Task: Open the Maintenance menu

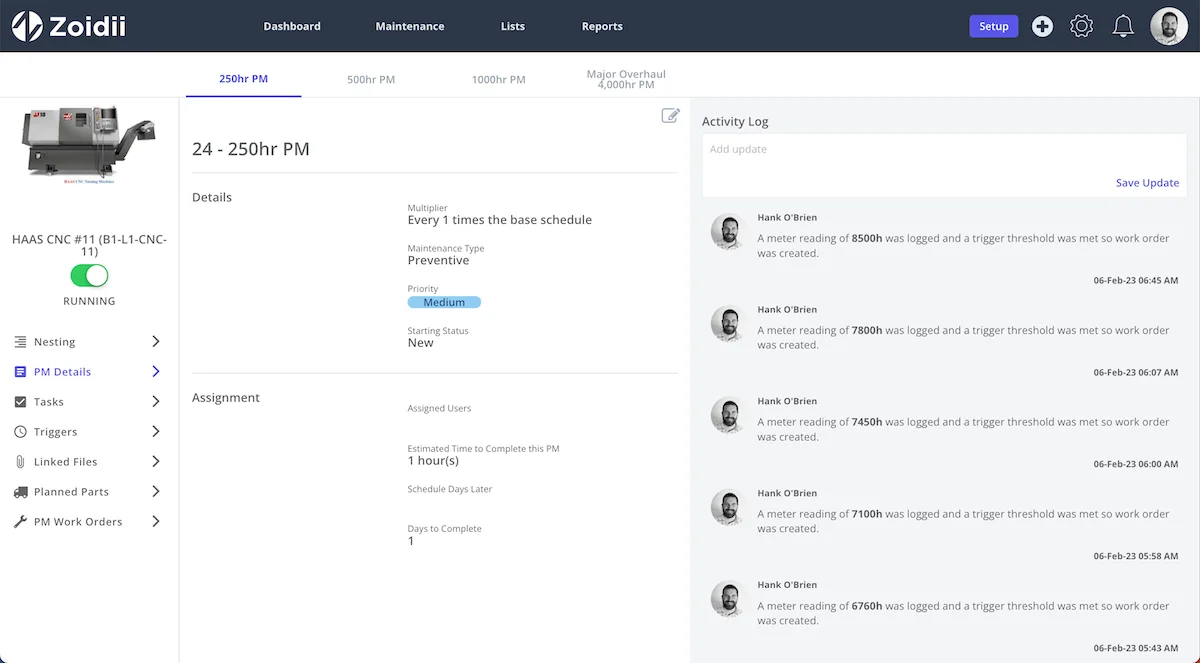Action: pos(410,27)
